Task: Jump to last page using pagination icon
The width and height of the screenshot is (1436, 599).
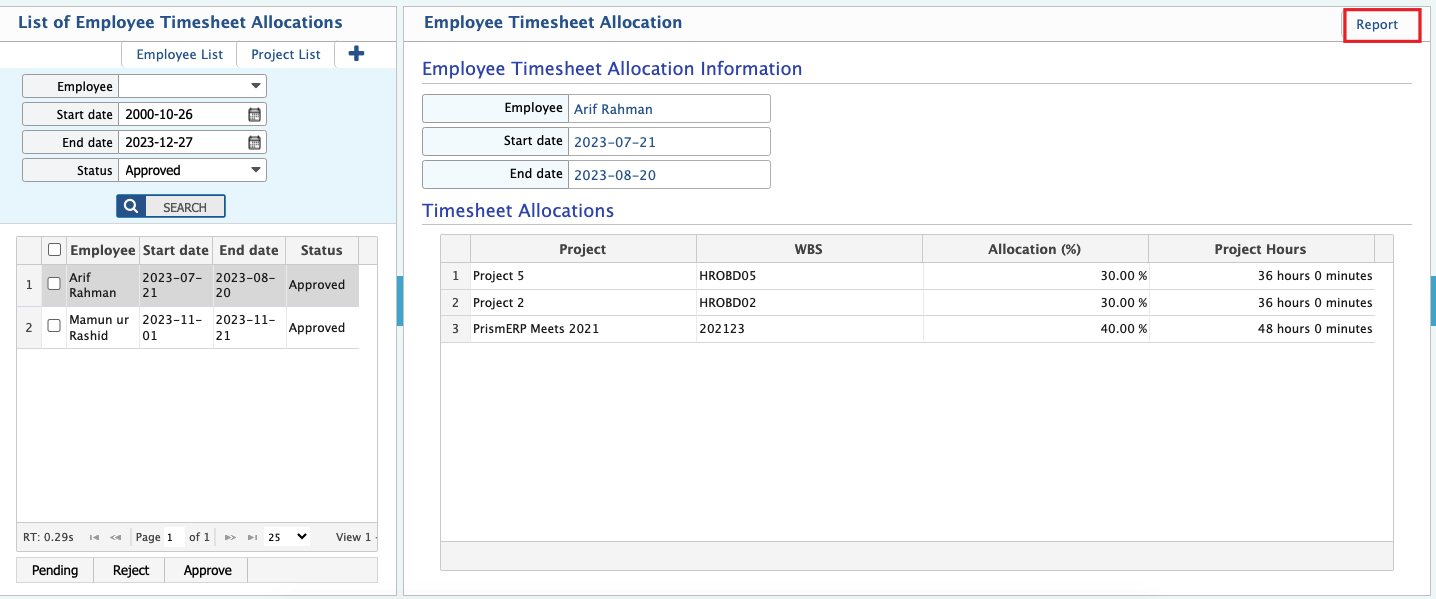Action: (x=250, y=537)
